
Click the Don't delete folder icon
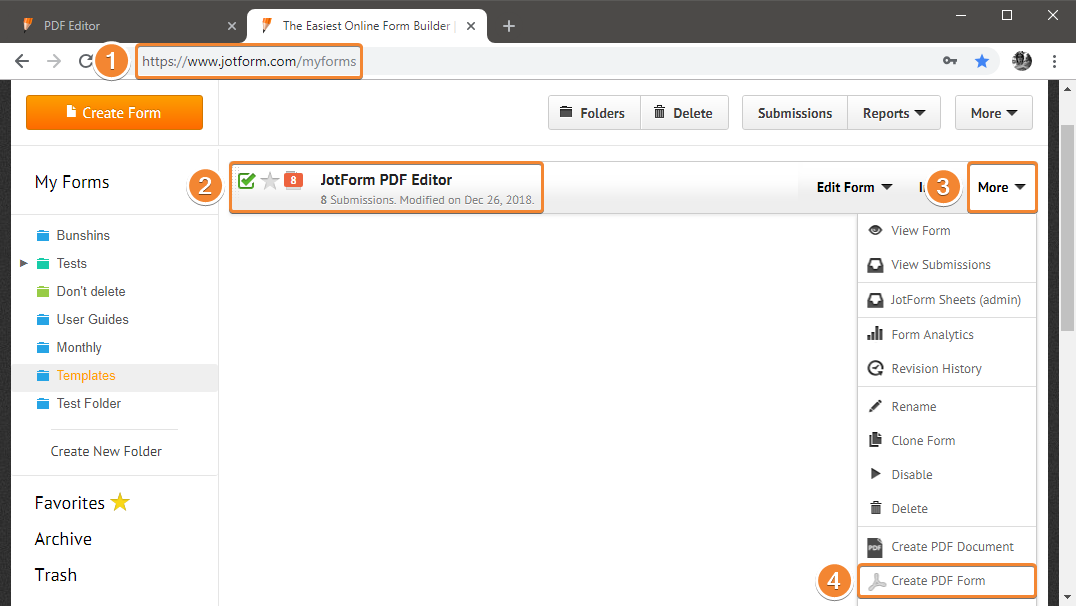(x=43, y=292)
